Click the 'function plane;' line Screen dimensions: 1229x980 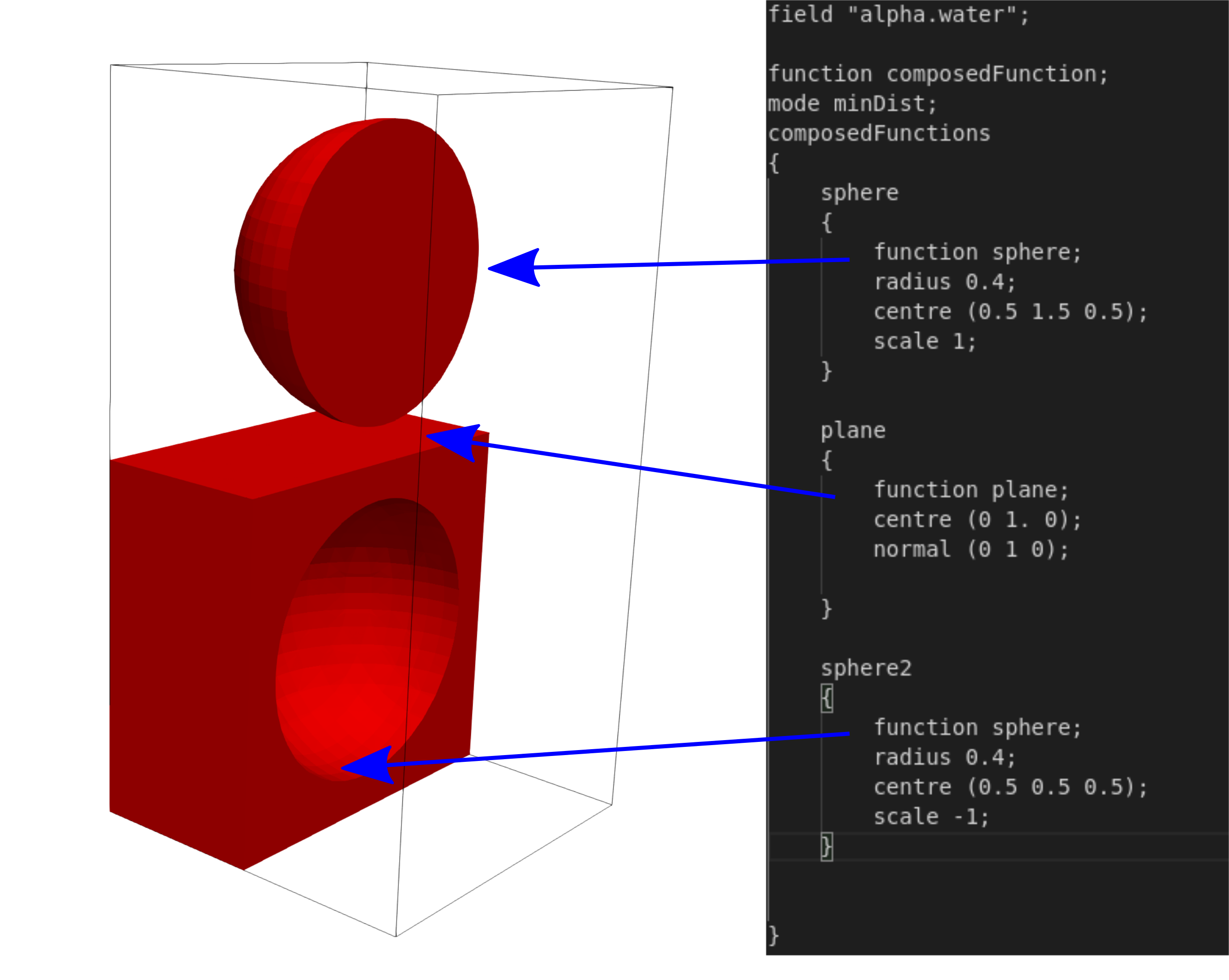pyautogui.click(x=971, y=491)
